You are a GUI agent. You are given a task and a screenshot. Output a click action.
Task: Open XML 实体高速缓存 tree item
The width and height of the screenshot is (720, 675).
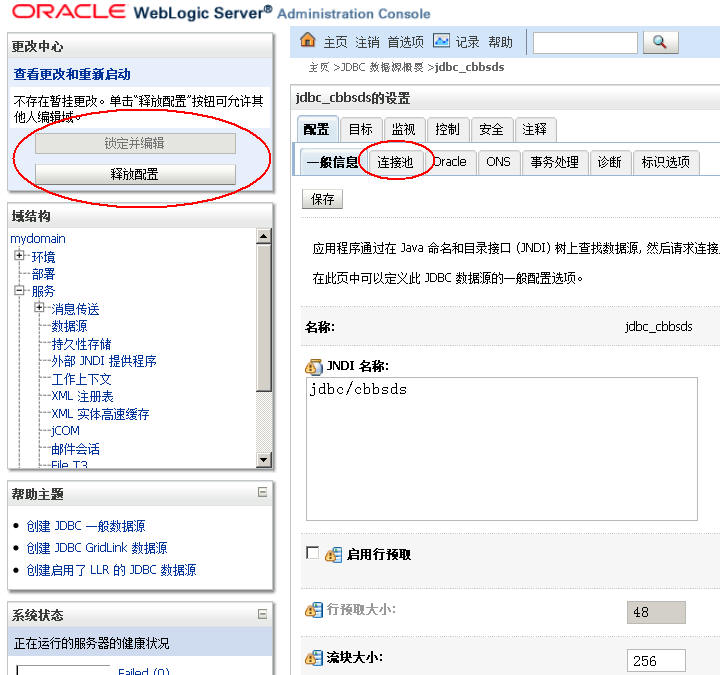coord(100,414)
